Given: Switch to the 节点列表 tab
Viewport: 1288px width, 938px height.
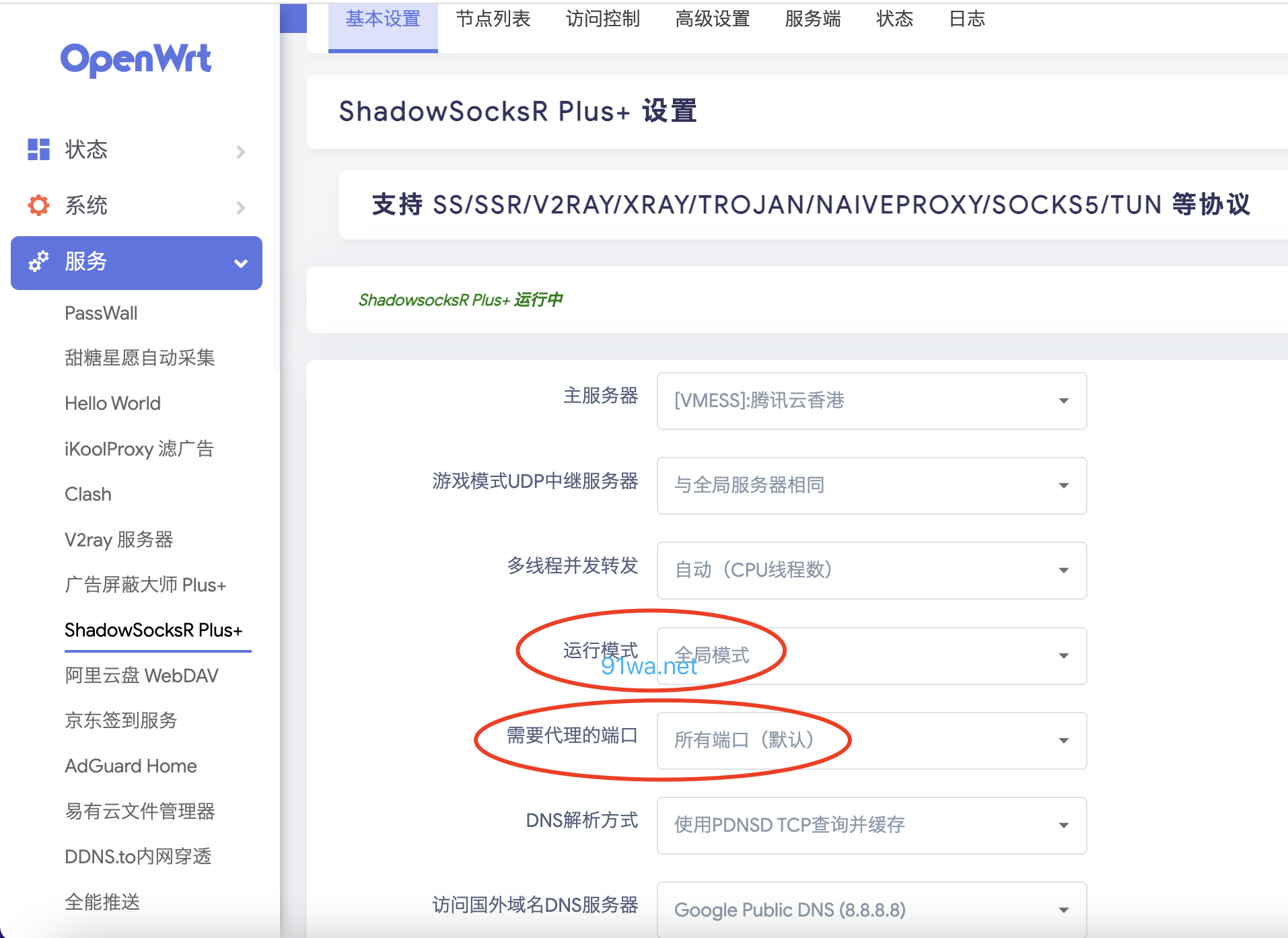Looking at the screenshot, I should (493, 20).
